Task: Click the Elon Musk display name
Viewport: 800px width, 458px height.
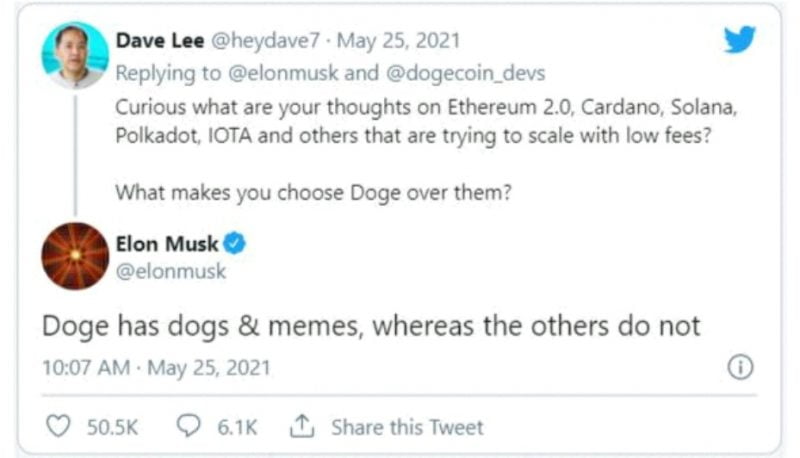Action: pos(167,243)
